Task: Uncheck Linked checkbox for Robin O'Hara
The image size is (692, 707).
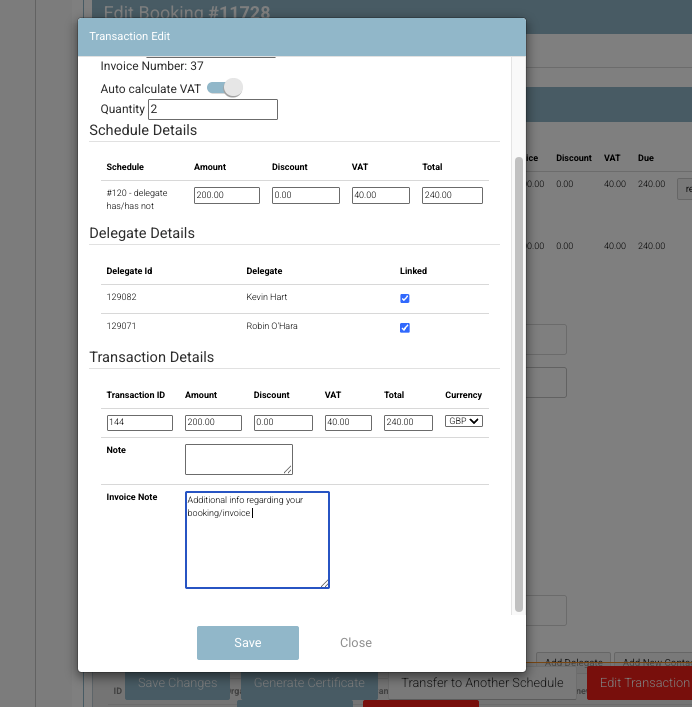Action: (405, 328)
